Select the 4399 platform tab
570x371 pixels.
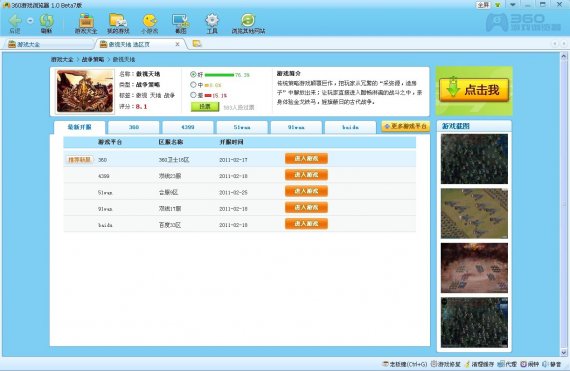pos(188,127)
